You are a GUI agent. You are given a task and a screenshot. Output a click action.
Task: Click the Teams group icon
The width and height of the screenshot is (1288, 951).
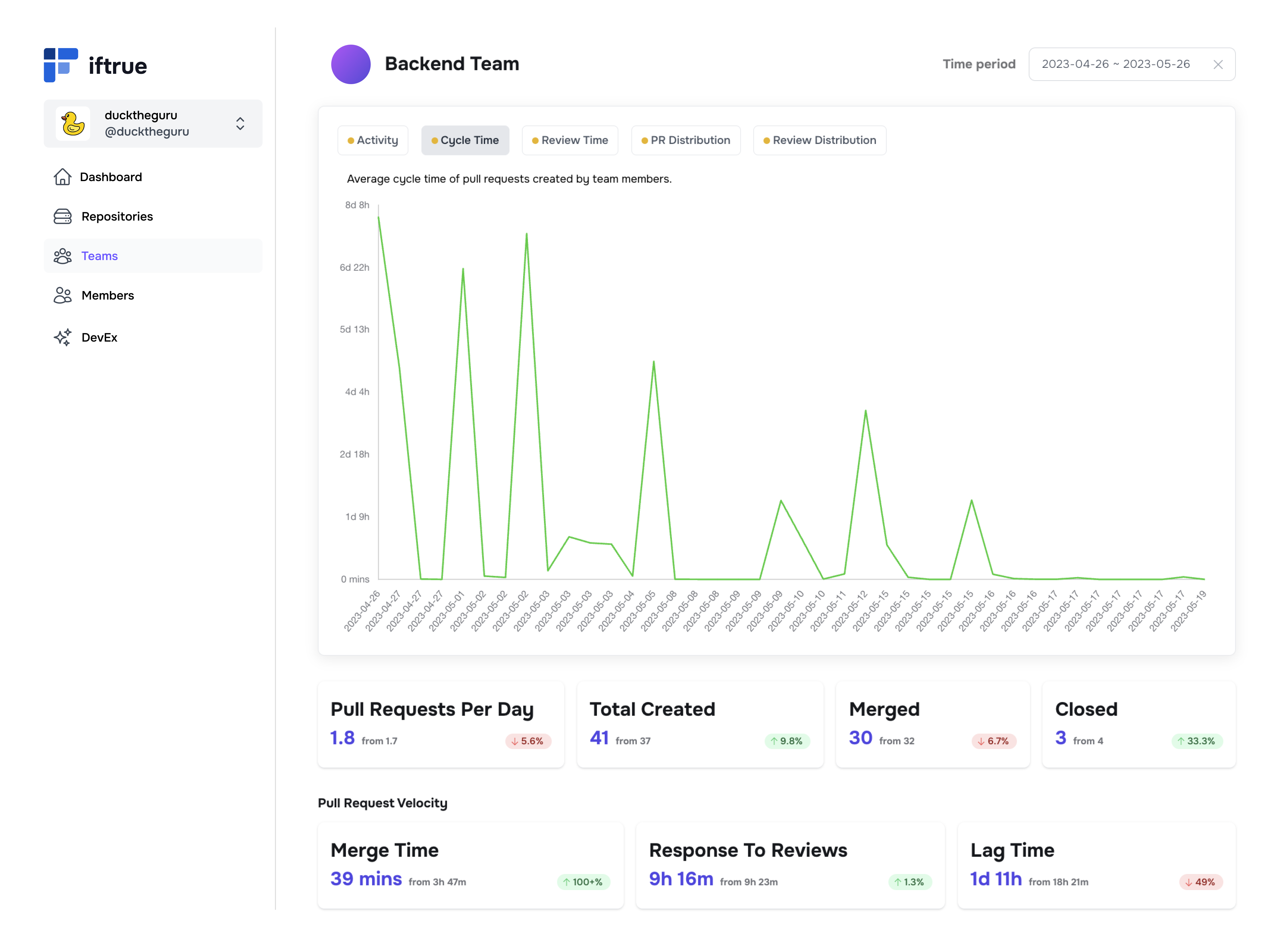[62, 256]
